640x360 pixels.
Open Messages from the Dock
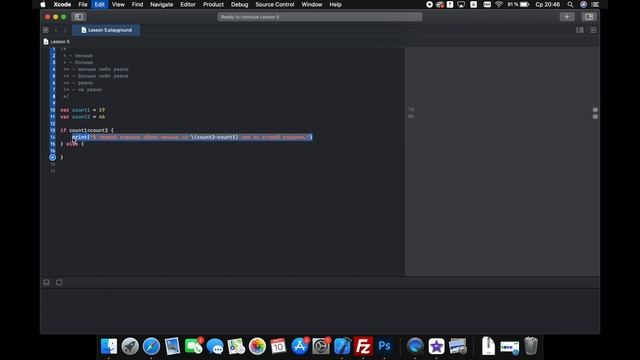[215, 346]
